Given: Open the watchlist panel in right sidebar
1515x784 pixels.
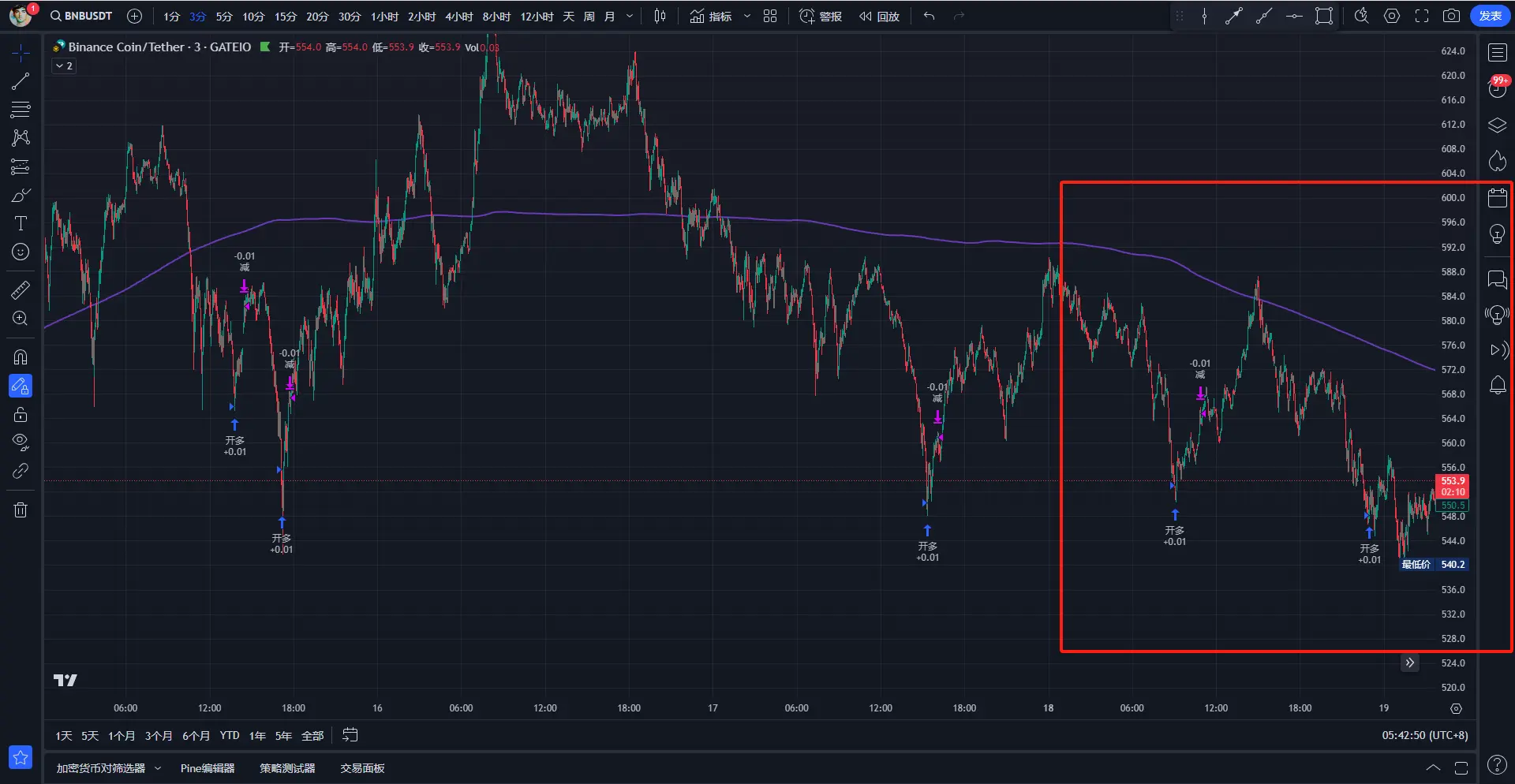Looking at the screenshot, I should (1497, 53).
